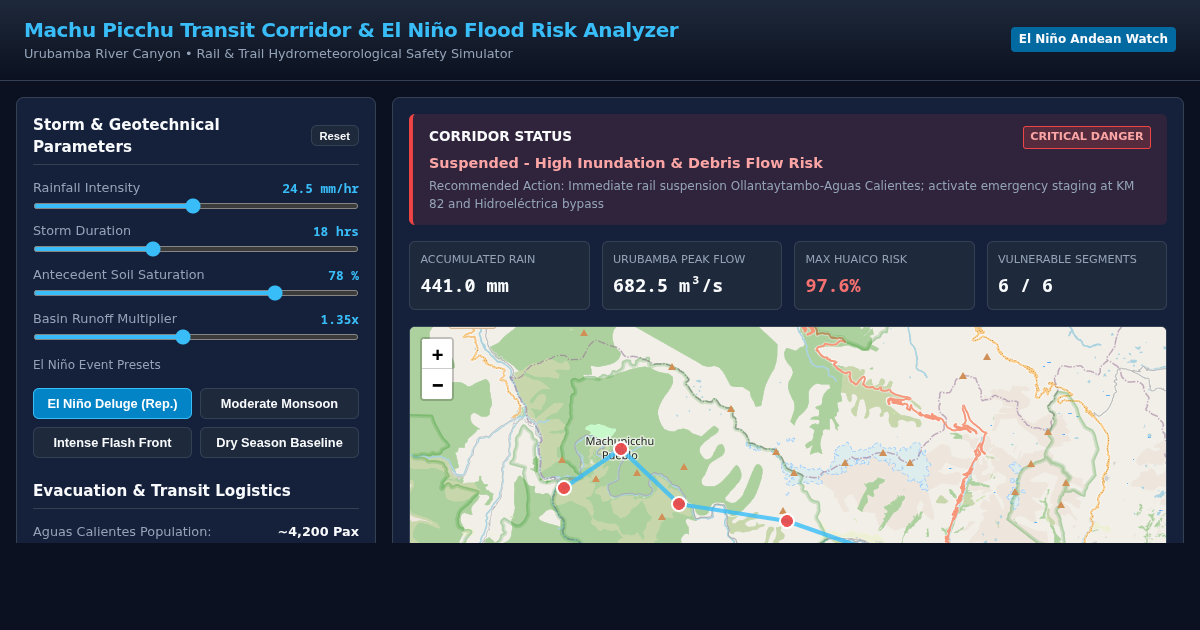Click the El Niño Event Presets label

97,365
